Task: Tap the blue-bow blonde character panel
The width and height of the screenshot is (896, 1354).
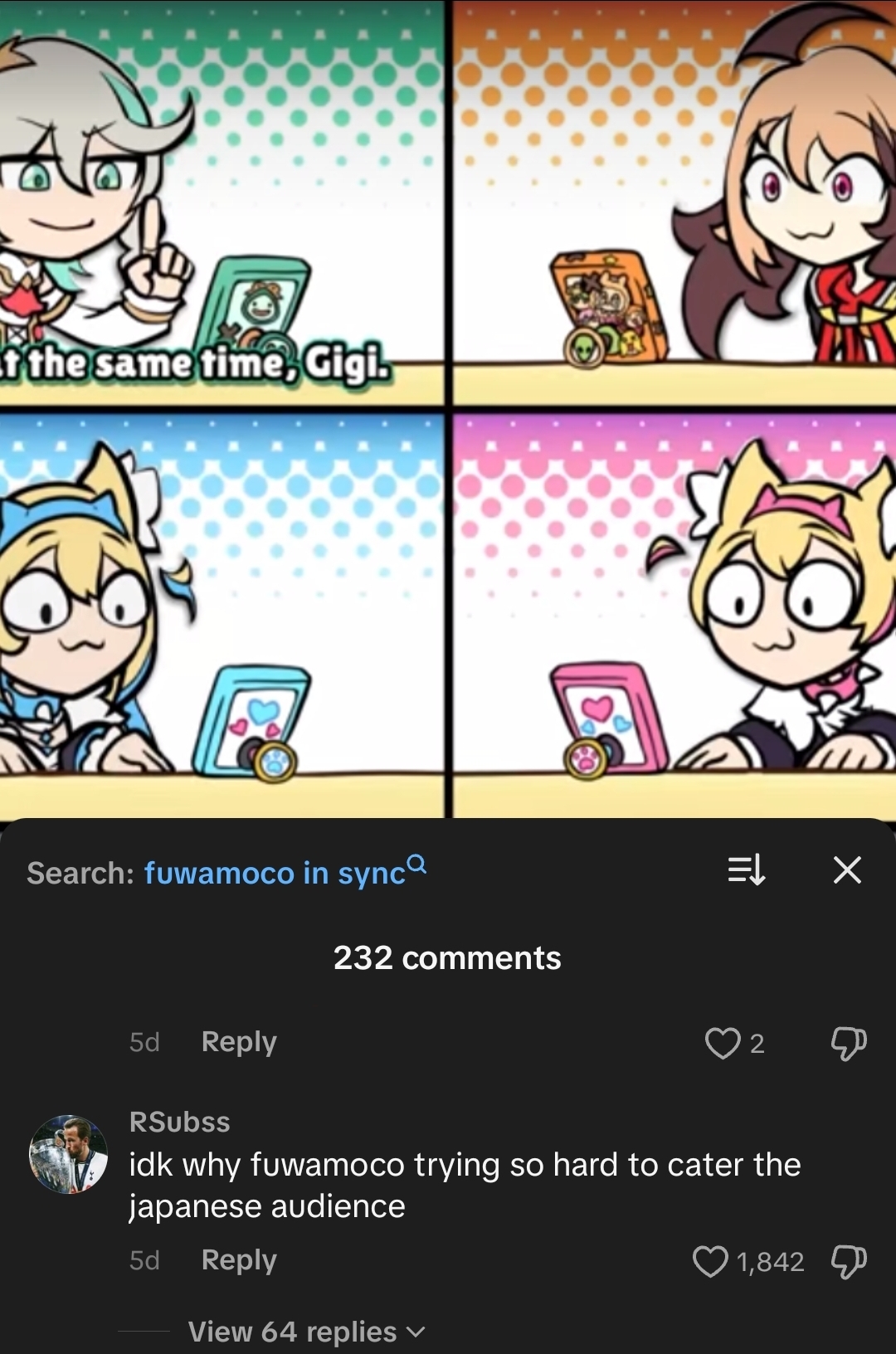Action: 222,616
